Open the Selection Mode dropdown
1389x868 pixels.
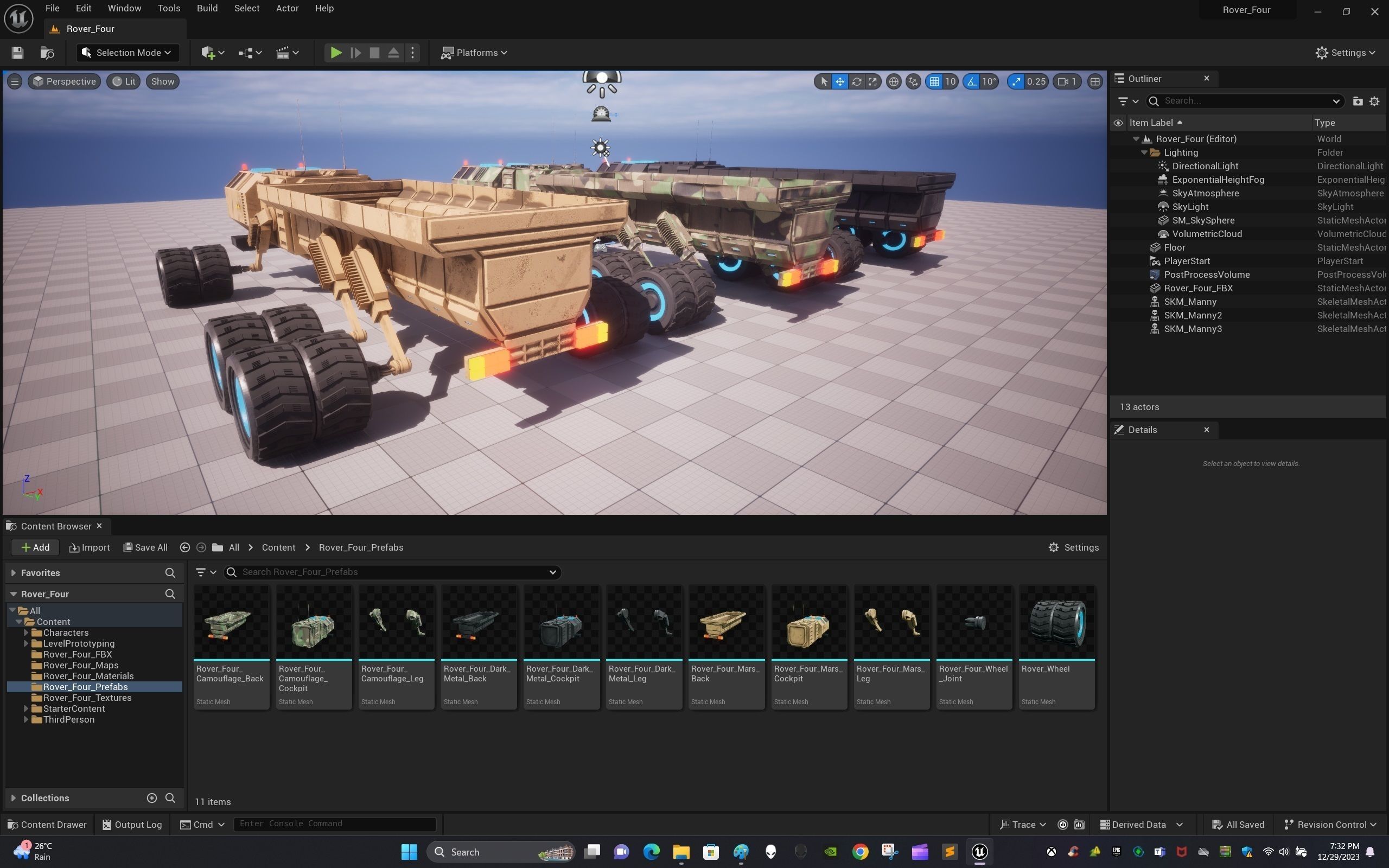(128, 53)
